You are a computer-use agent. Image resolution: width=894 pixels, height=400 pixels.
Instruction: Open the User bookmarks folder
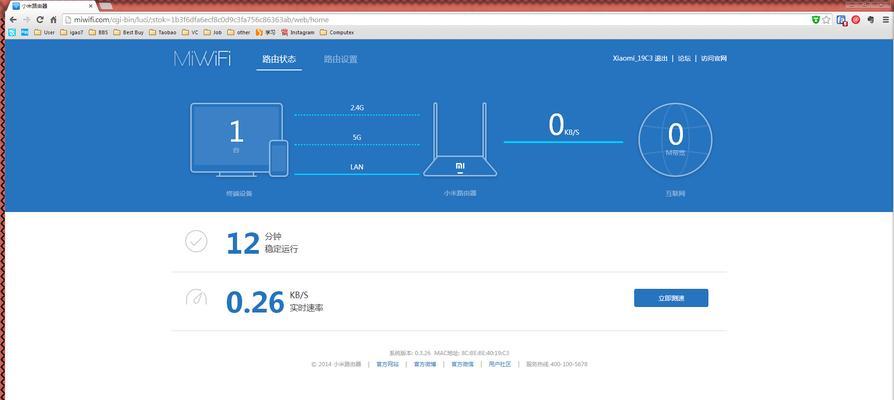point(44,32)
